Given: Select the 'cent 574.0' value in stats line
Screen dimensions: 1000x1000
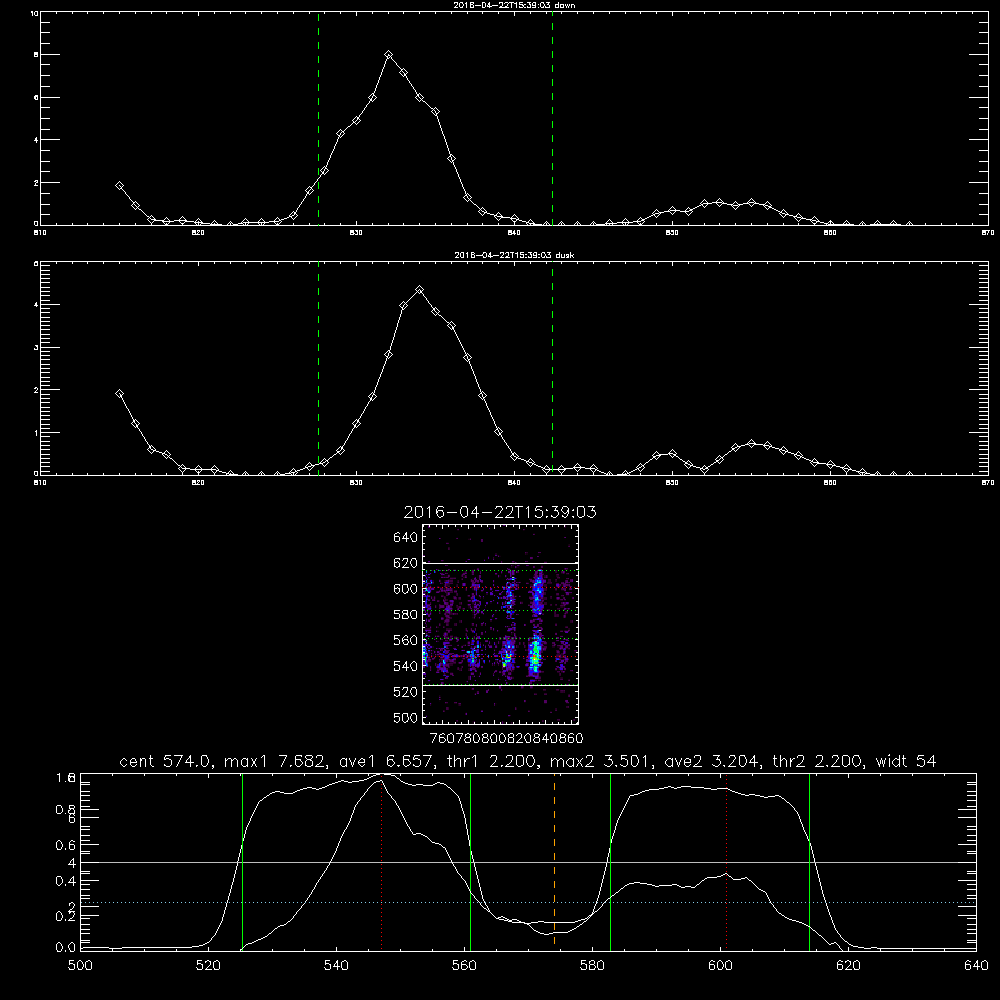Looking at the screenshot, I should click(166, 761).
